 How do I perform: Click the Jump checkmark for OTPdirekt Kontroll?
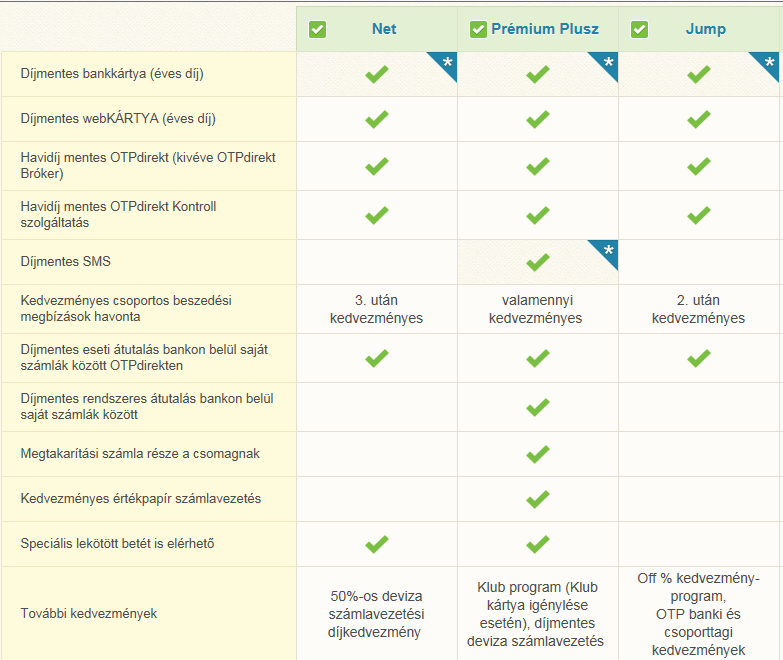[699, 215]
